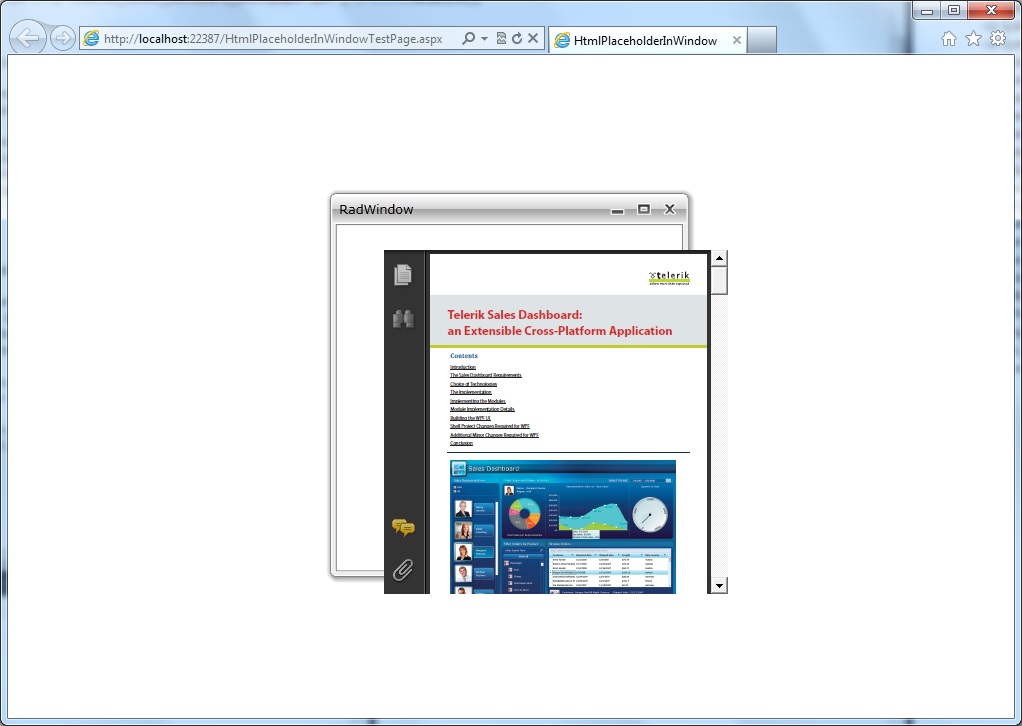Click the PDF vertical scrollbar thumb
The image size is (1022, 726).
(x=719, y=280)
